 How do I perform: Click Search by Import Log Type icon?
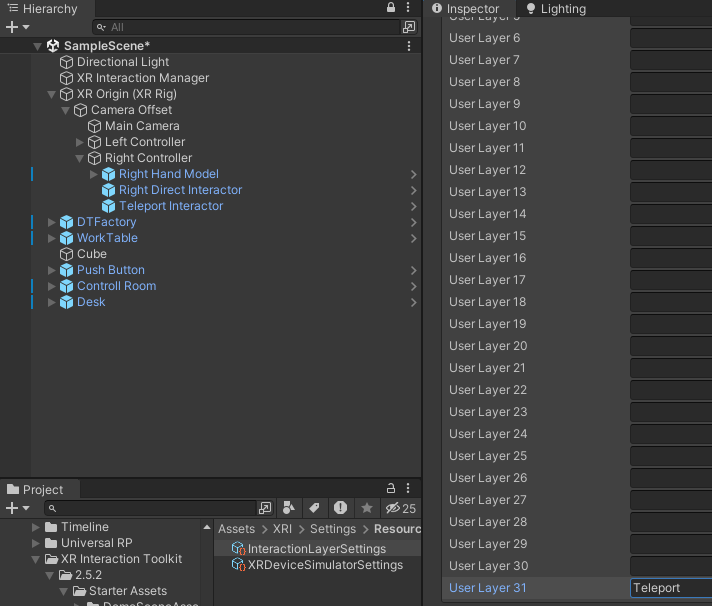340,508
